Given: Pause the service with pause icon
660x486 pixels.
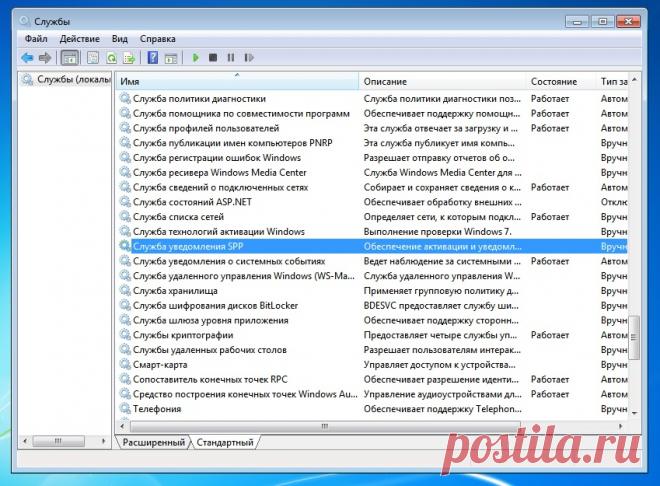Looking at the screenshot, I should (x=231, y=58).
